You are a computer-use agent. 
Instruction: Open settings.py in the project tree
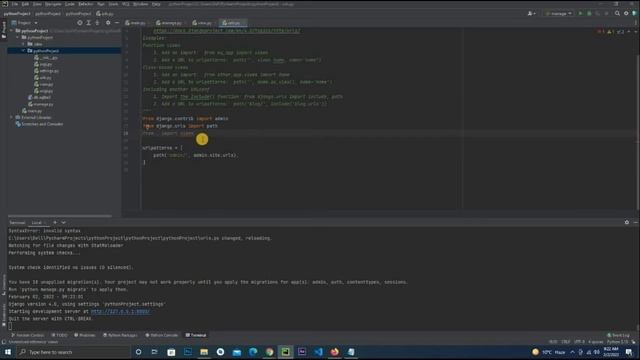pos(47,71)
